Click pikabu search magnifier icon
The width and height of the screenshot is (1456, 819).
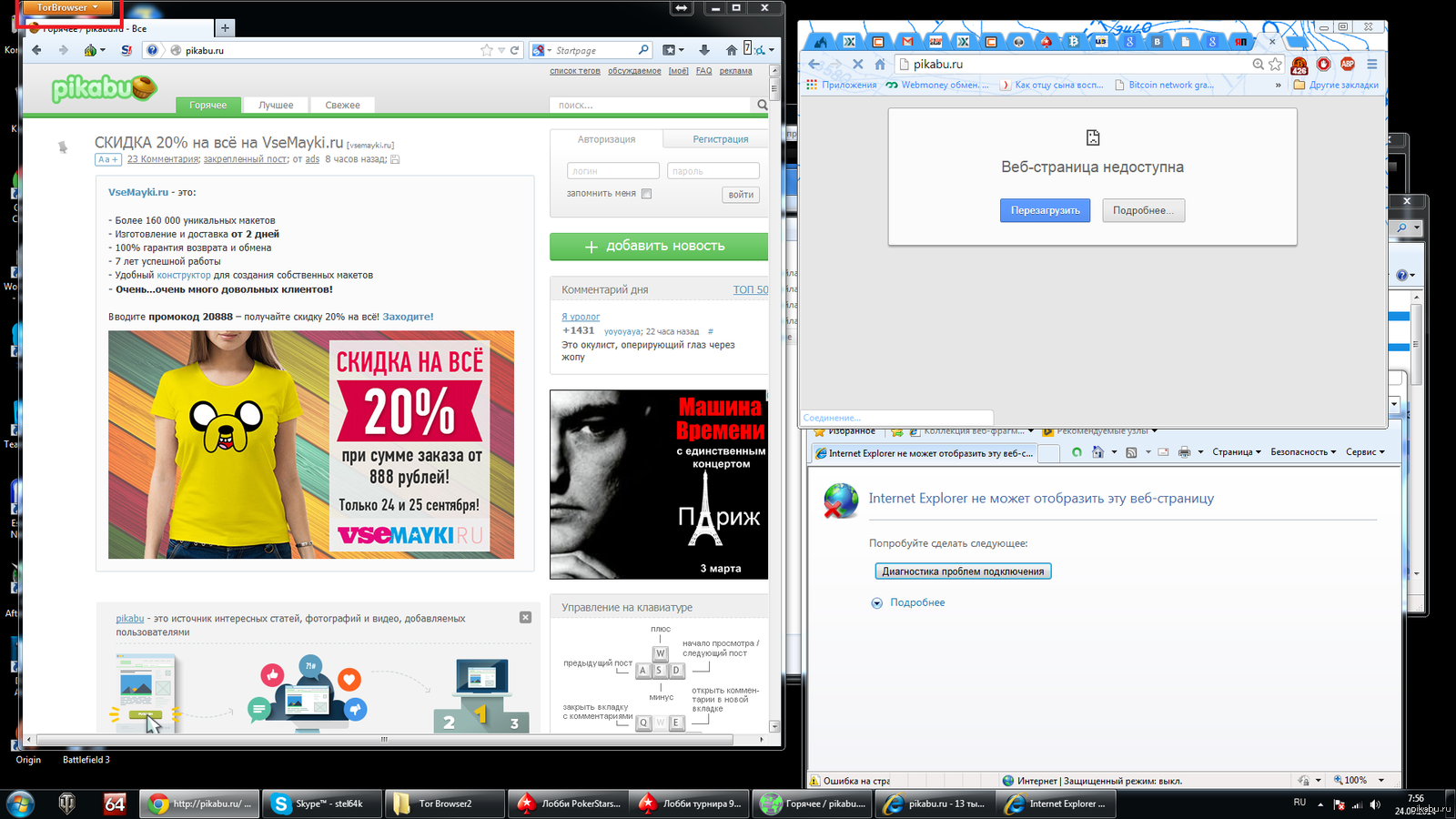tap(763, 105)
